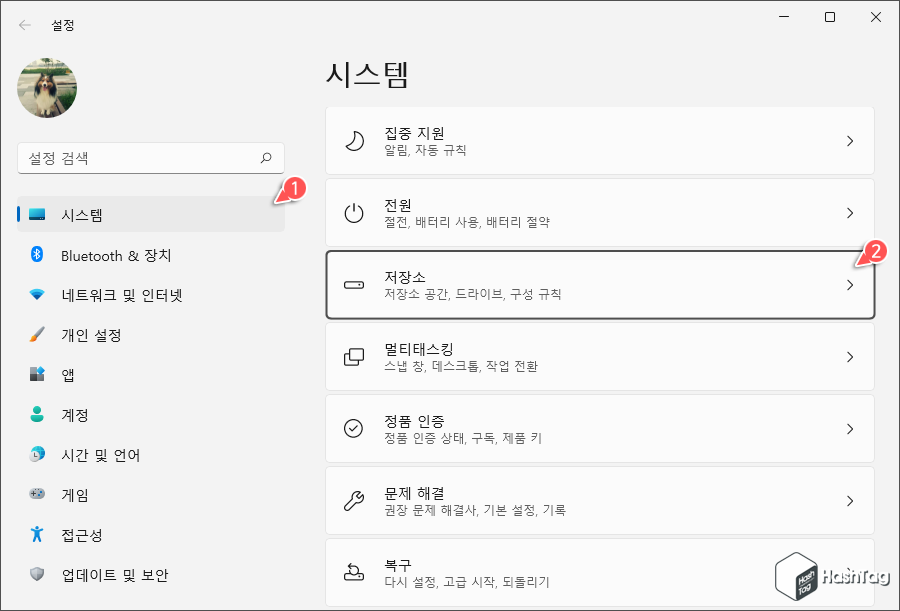The height and width of the screenshot is (611, 900).
Task: Click the dog profile picture
Action: [46, 88]
